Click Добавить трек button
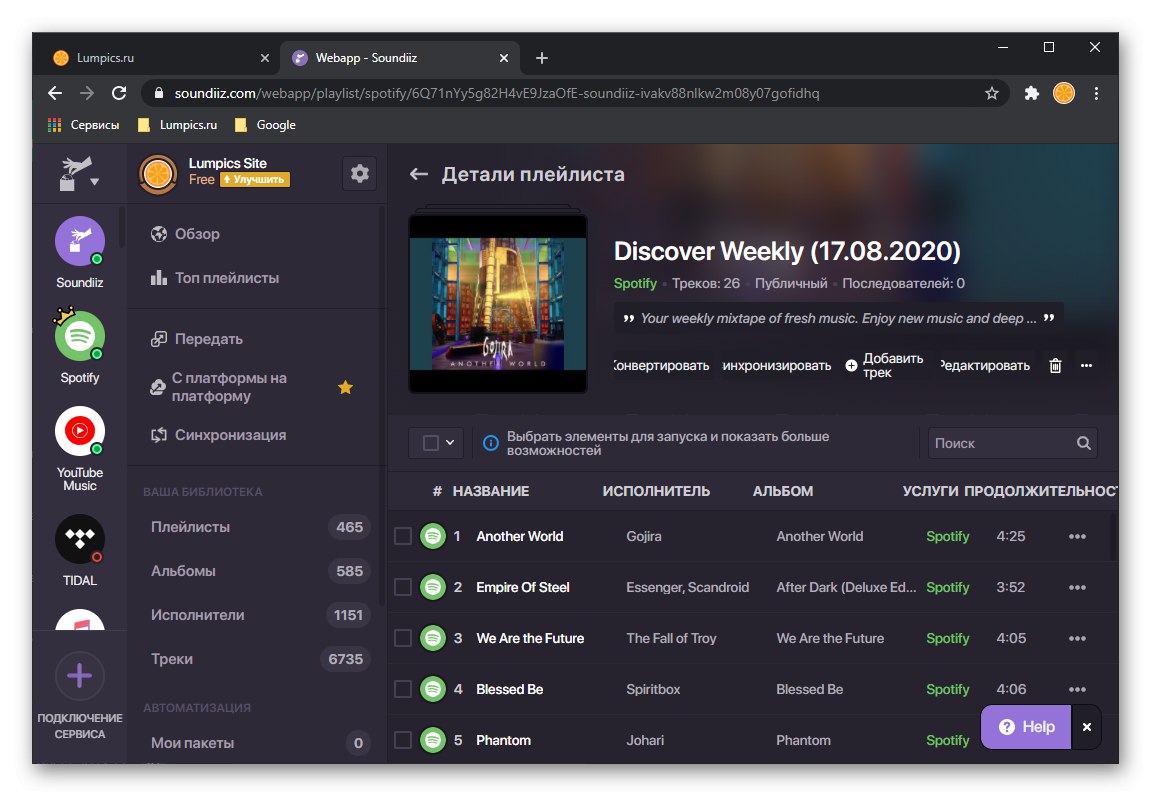Image resolution: width=1151 pixels, height=796 pixels. 885,366
